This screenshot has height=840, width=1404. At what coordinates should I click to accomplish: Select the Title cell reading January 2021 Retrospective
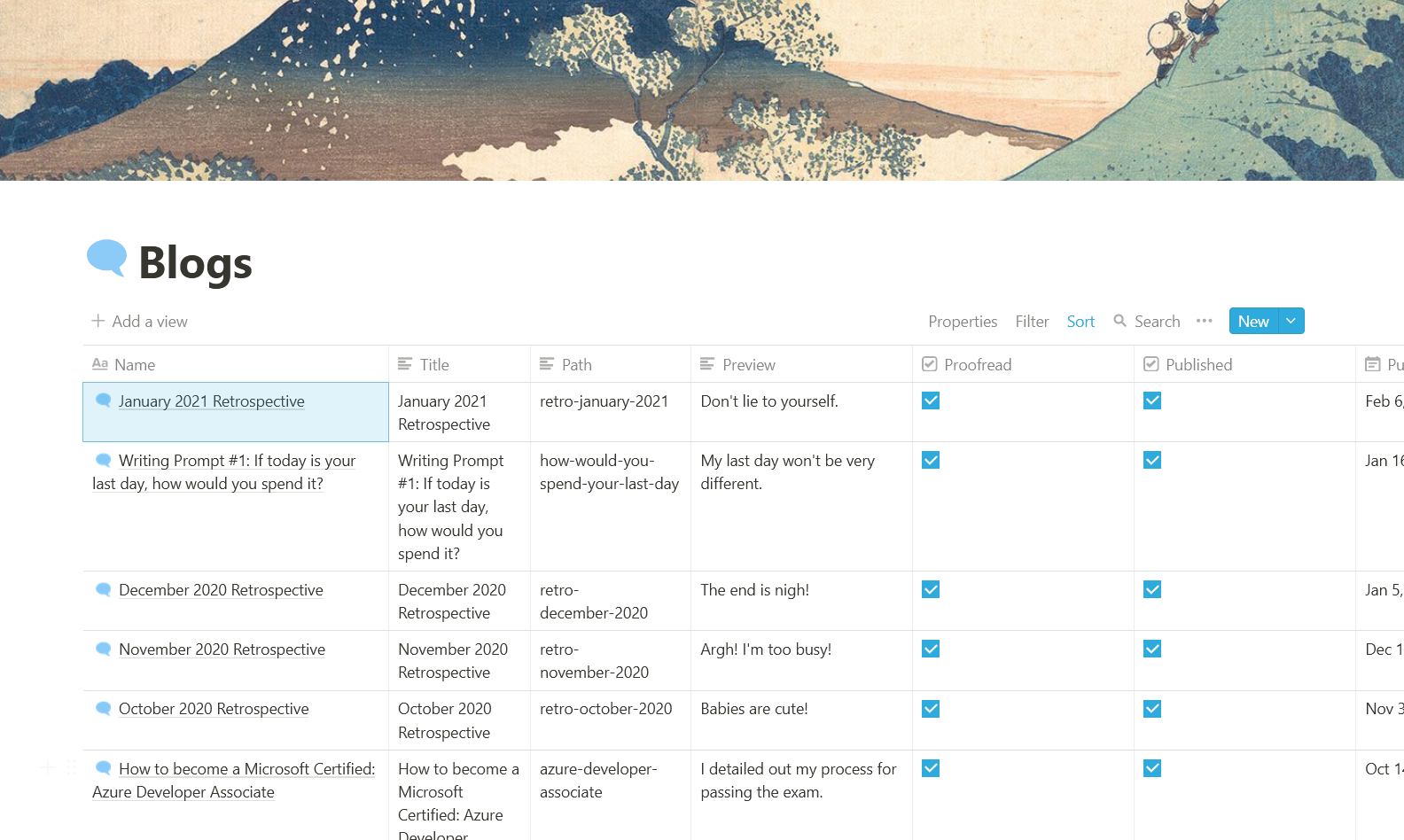coord(459,412)
